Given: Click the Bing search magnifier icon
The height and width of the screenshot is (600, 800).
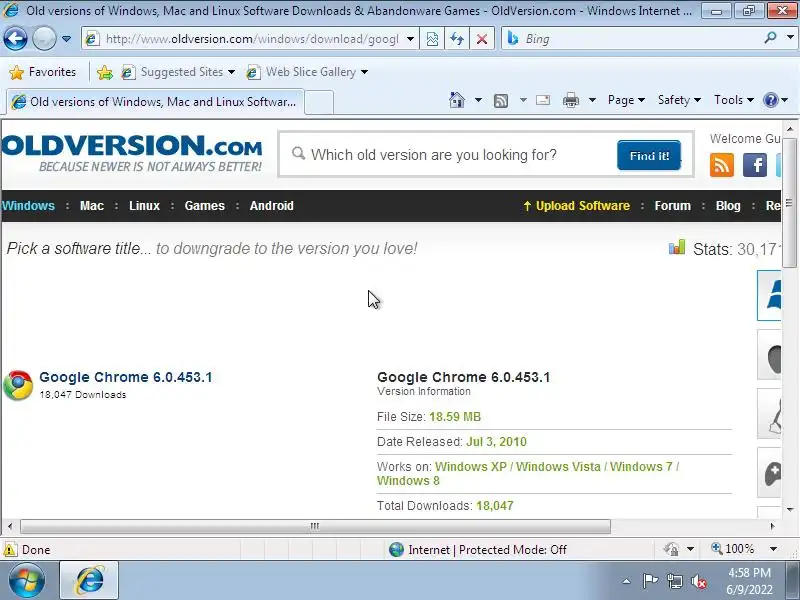Looking at the screenshot, I should [770, 38].
